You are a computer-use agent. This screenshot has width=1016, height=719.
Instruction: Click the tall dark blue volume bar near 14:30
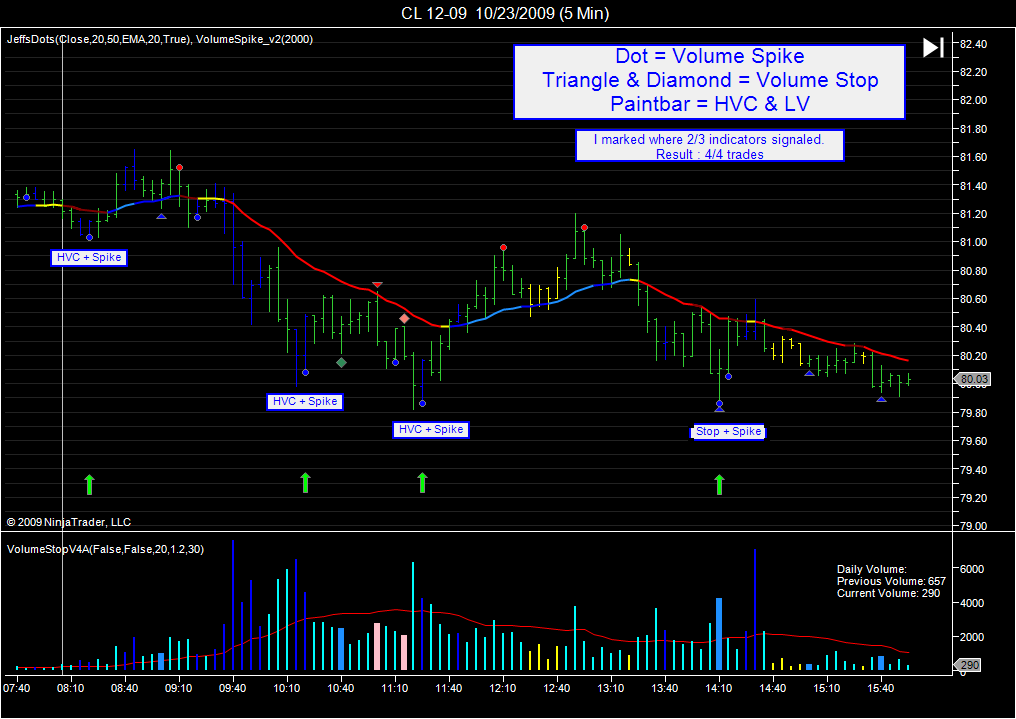tap(755, 610)
